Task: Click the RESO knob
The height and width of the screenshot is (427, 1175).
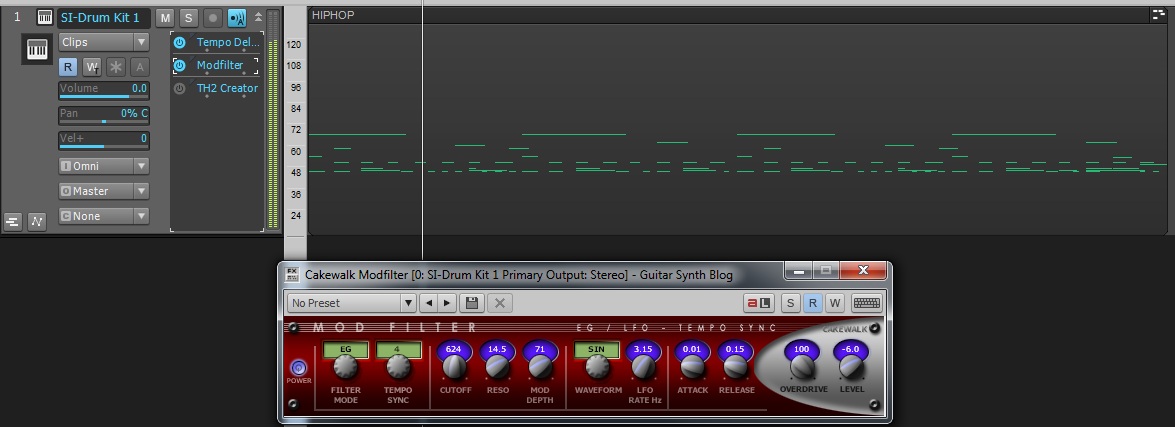Action: [x=497, y=367]
